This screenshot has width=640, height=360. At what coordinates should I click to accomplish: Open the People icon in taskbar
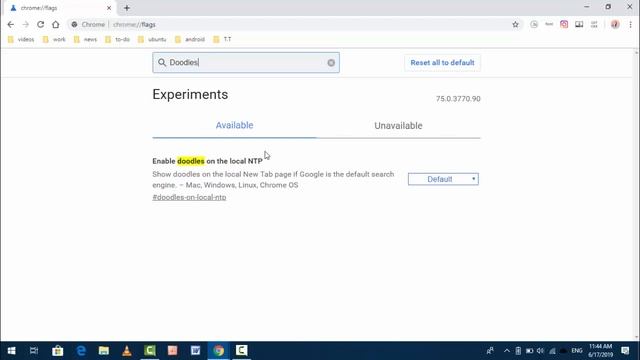tap(490, 351)
